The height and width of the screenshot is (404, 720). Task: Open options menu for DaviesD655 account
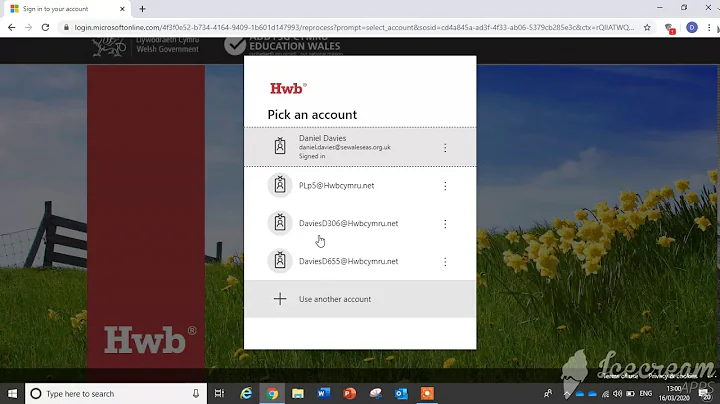pos(445,262)
